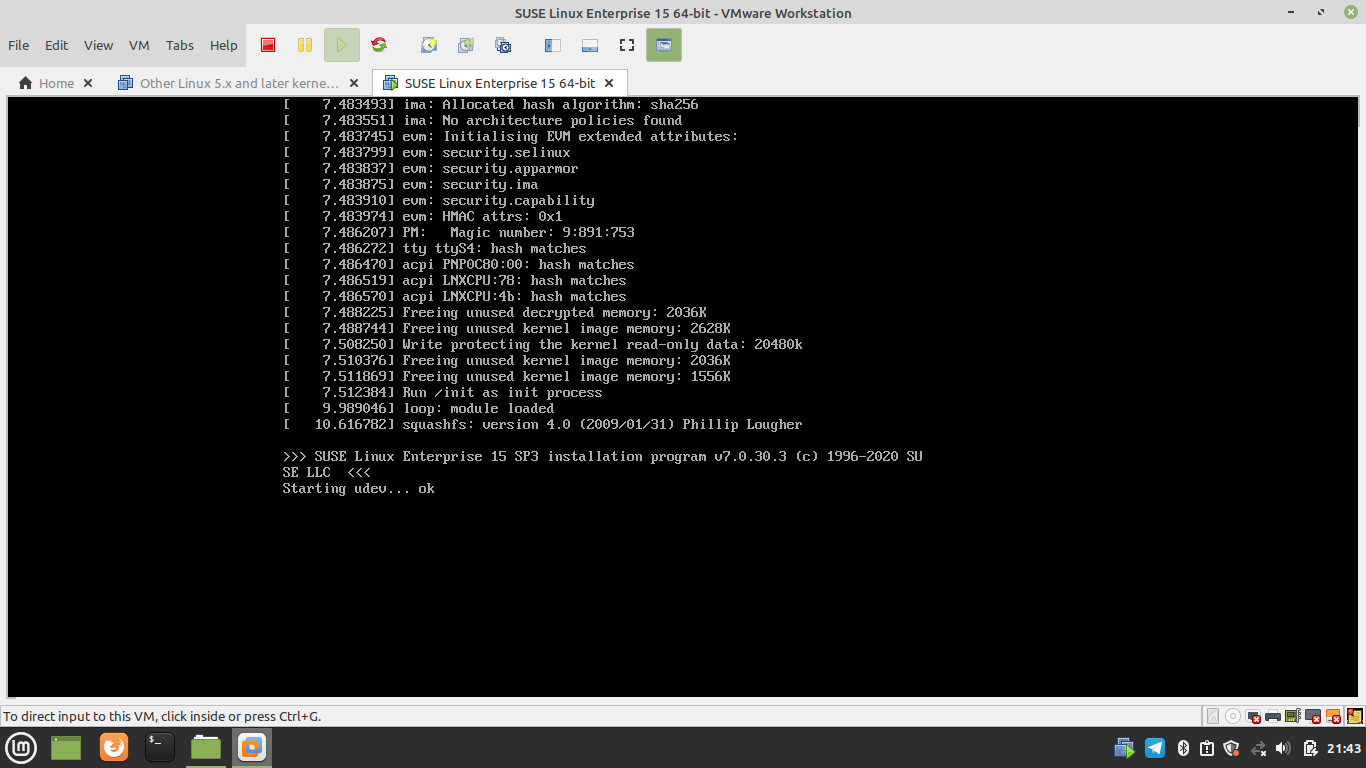This screenshot has height=768, width=1366.
Task: Open Telegram from system tray
Action: [x=1155, y=748]
